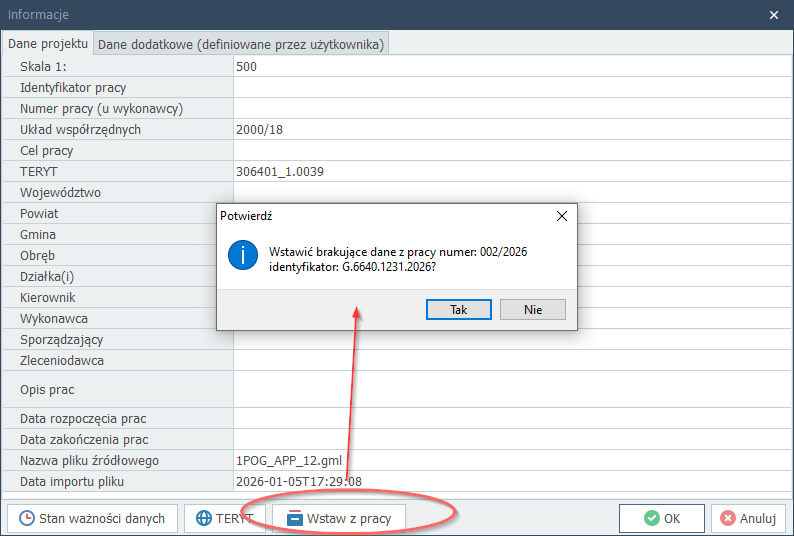Image resolution: width=794 pixels, height=536 pixels.
Task: Click the Wstaw z pracy briefcase icon
Action: point(295,518)
